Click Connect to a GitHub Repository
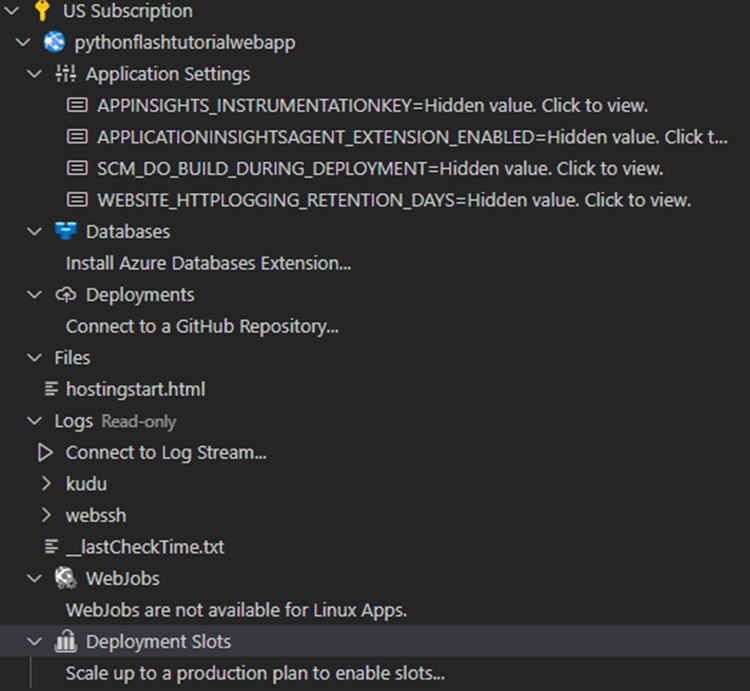 point(202,327)
